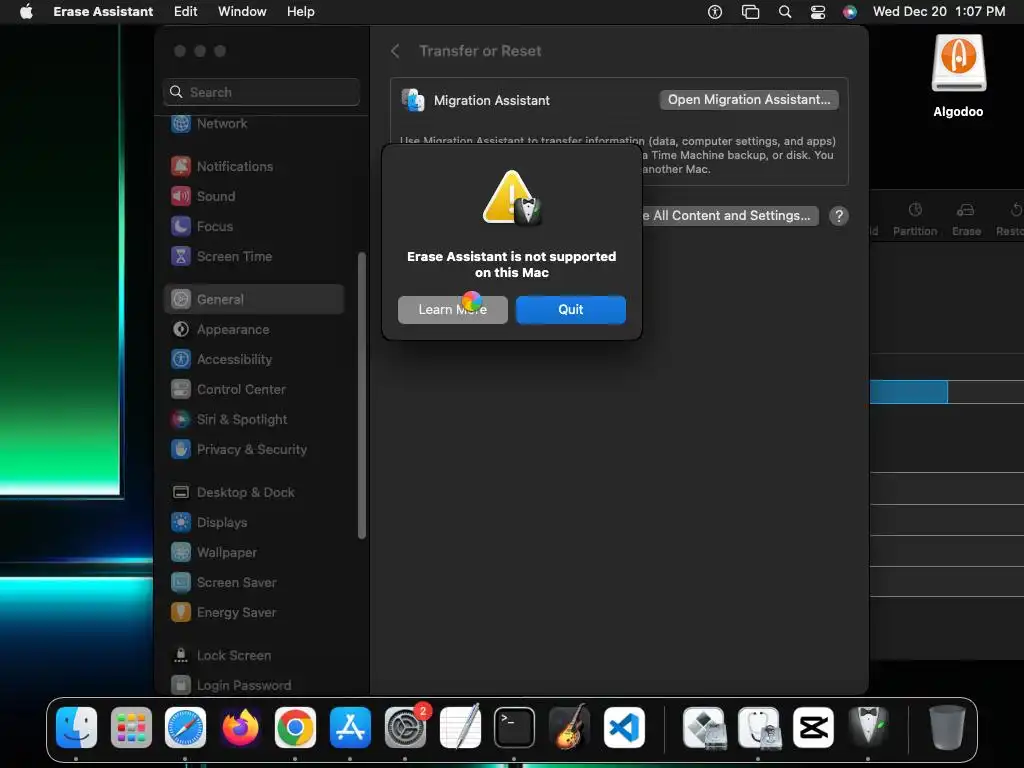Go back with the chevron arrow
Screen dimensions: 1024x768
(395, 51)
